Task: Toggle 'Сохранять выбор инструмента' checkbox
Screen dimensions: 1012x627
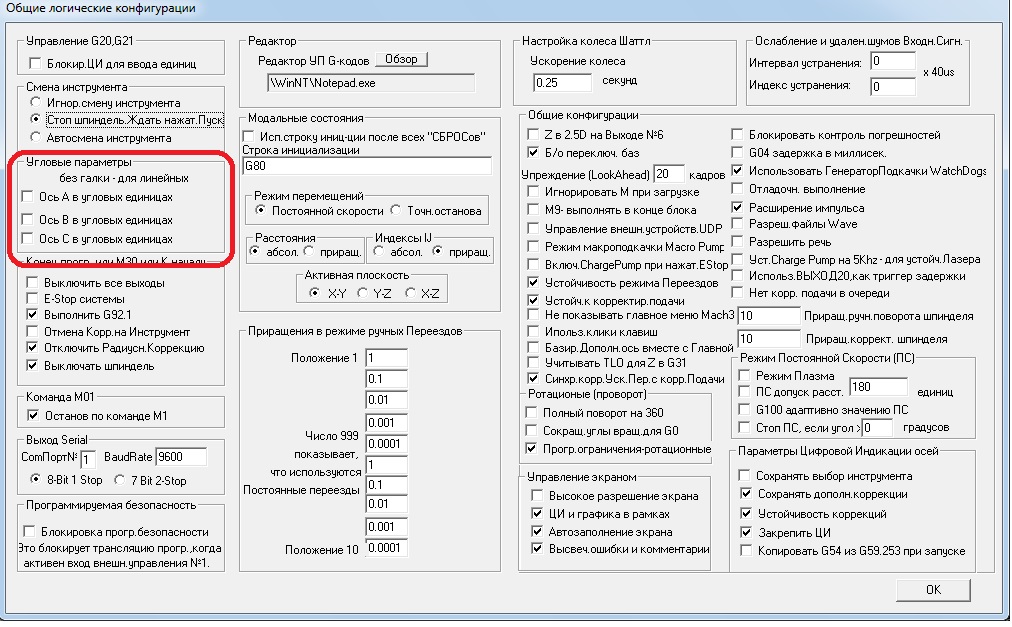Action: (x=745, y=475)
